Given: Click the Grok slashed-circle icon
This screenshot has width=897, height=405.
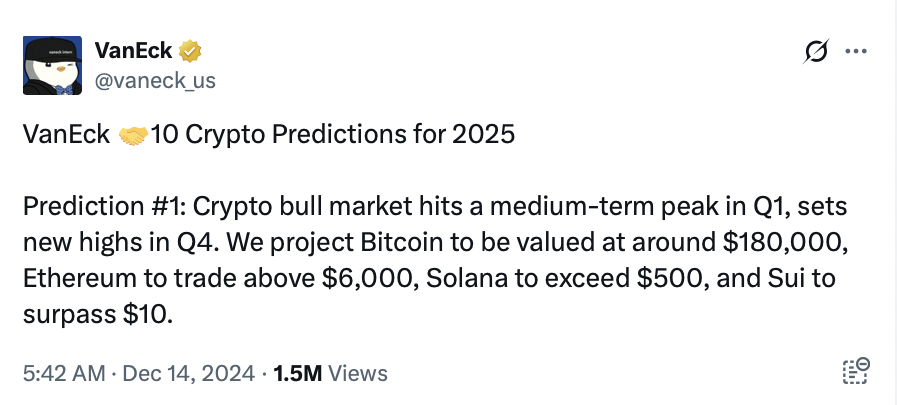Looking at the screenshot, I should 815,52.
